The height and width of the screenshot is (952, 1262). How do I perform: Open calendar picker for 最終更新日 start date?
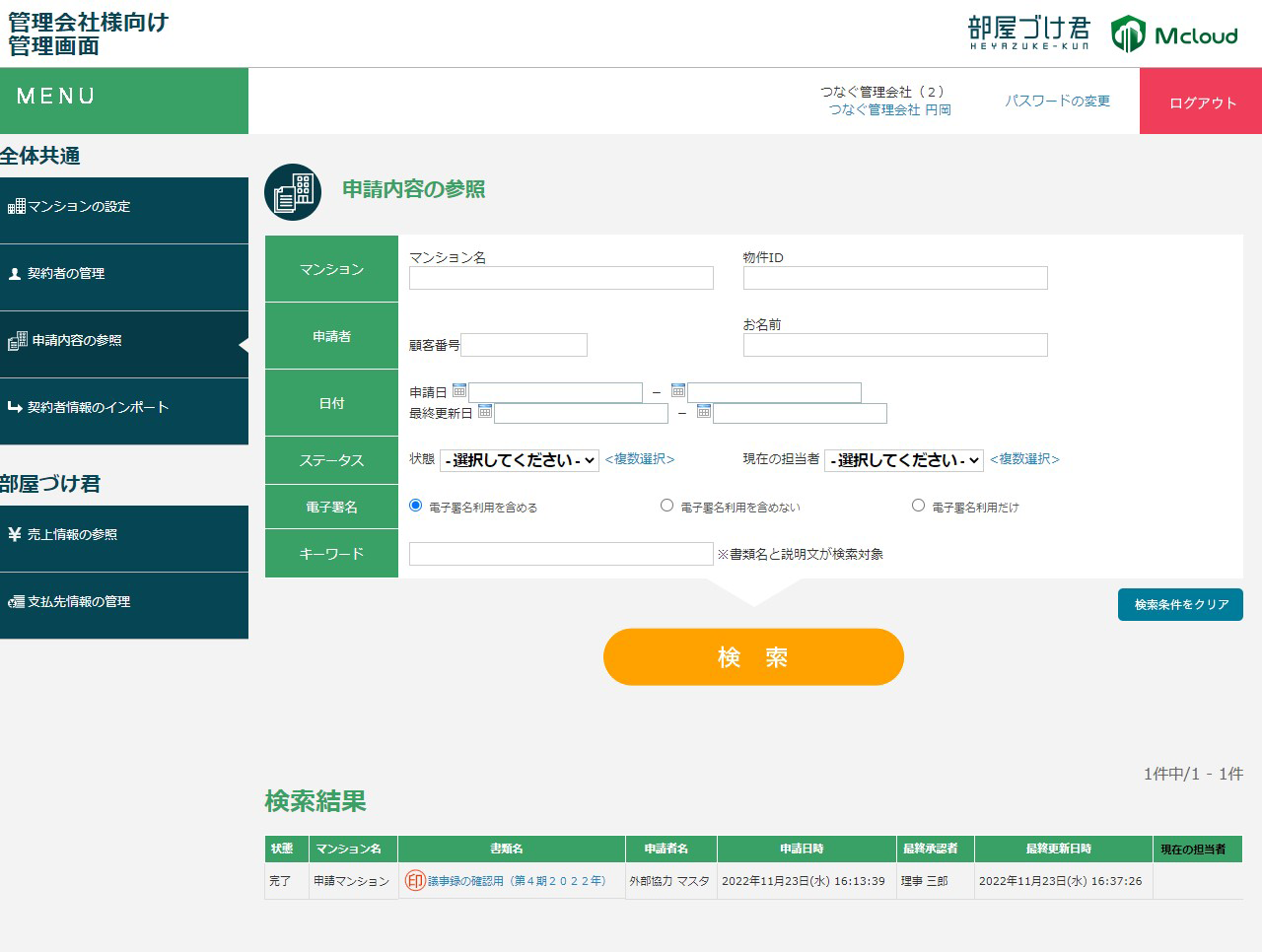point(485,412)
